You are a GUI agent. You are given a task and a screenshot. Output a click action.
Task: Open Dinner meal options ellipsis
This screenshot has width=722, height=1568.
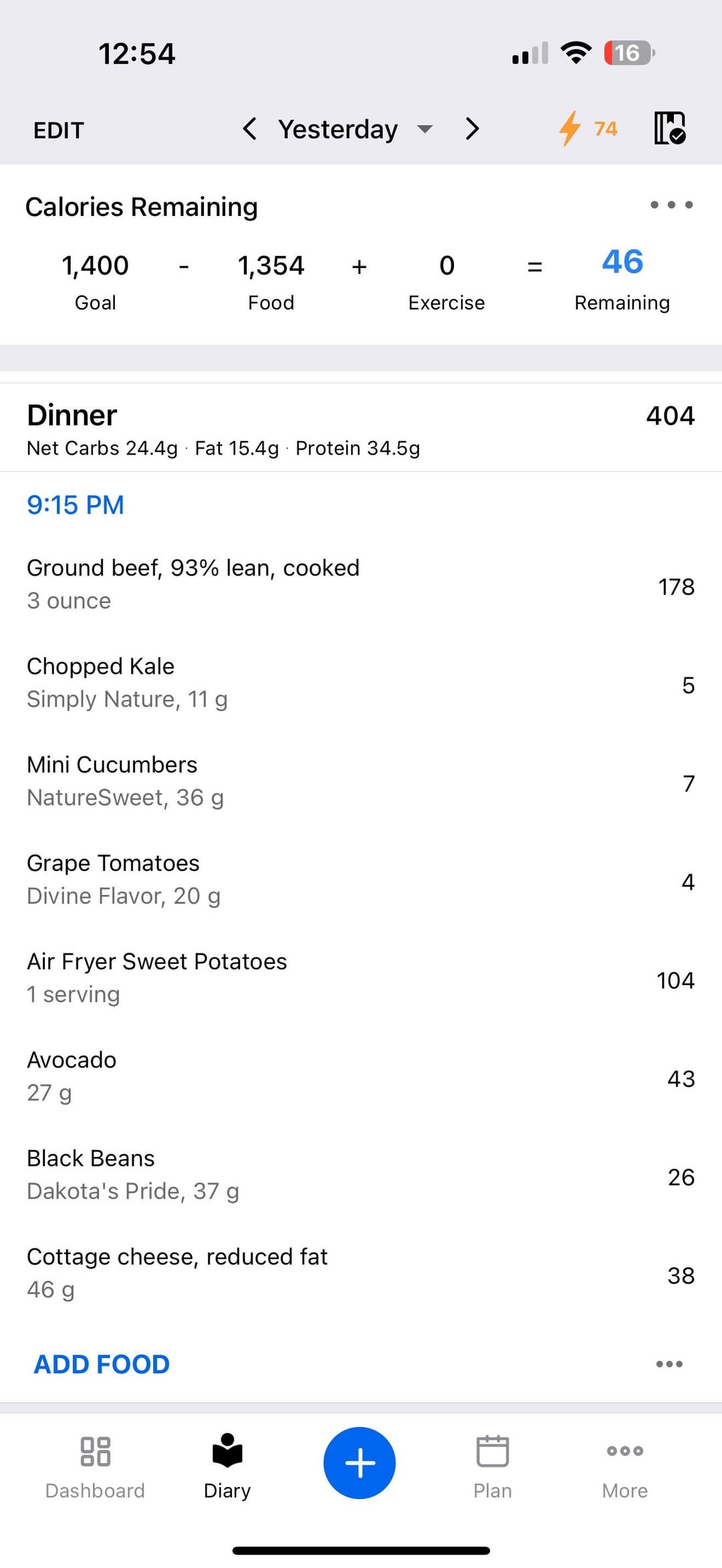point(669,1364)
